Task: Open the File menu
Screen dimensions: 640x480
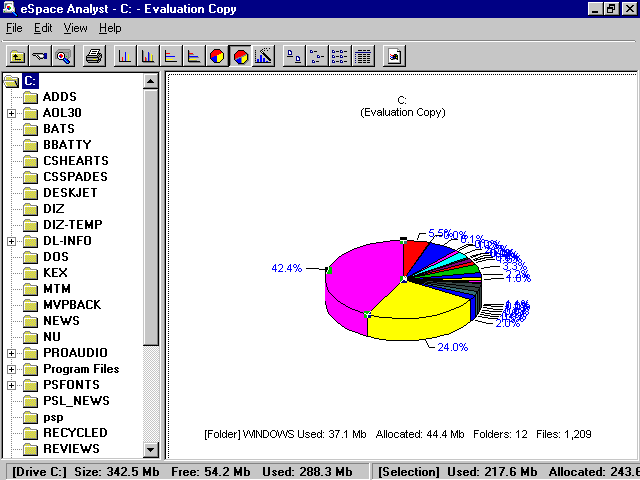Action: pos(14,28)
